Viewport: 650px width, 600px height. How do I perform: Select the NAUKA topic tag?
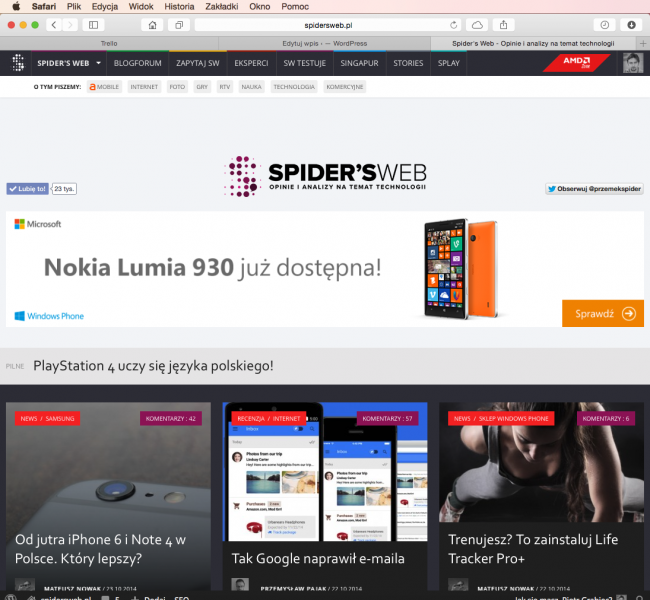pyautogui.click(x=252, y=87)
